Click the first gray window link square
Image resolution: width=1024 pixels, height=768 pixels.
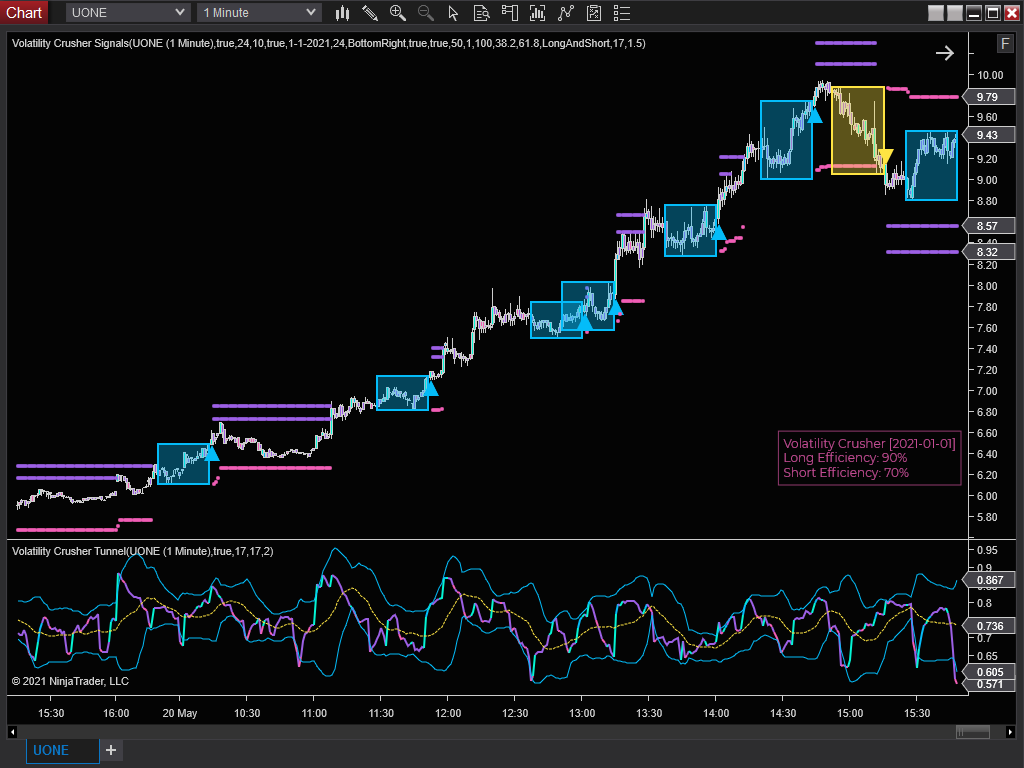tap(935, 13)
